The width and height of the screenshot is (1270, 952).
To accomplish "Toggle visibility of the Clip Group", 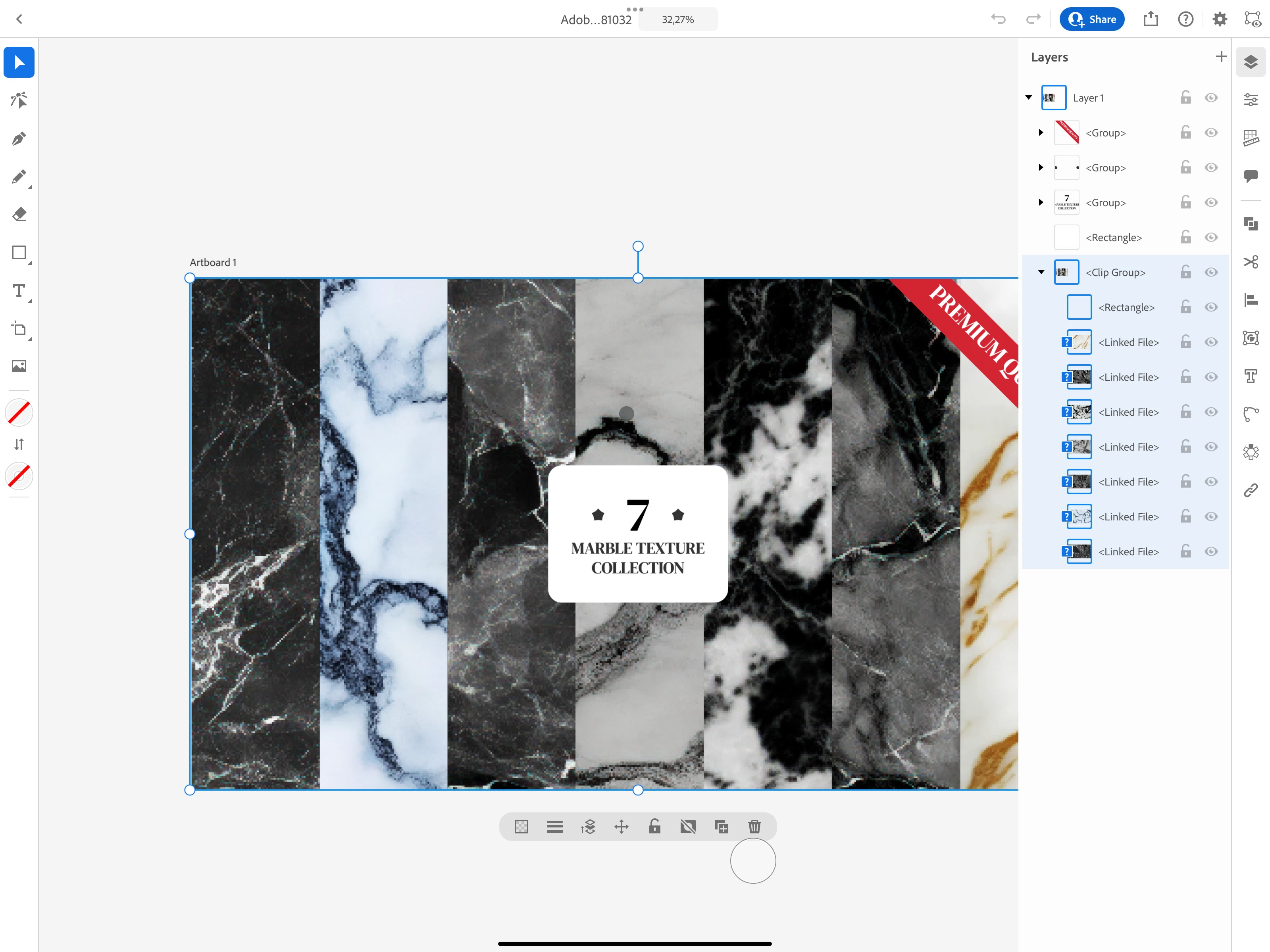I will pos(1211,273).
